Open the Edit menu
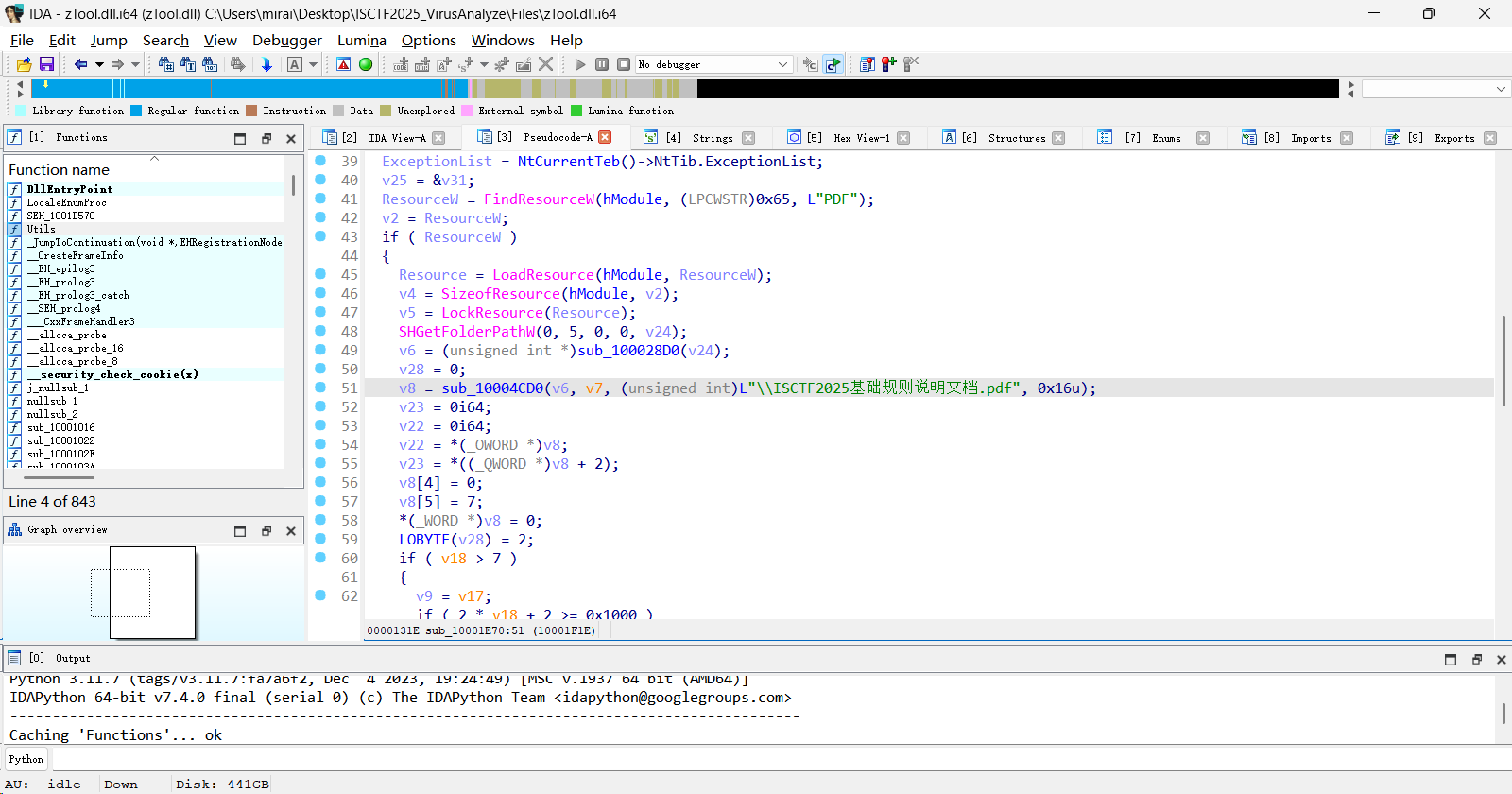Image resolution: width=1512 pixels, height=794 pixels. 62,40
